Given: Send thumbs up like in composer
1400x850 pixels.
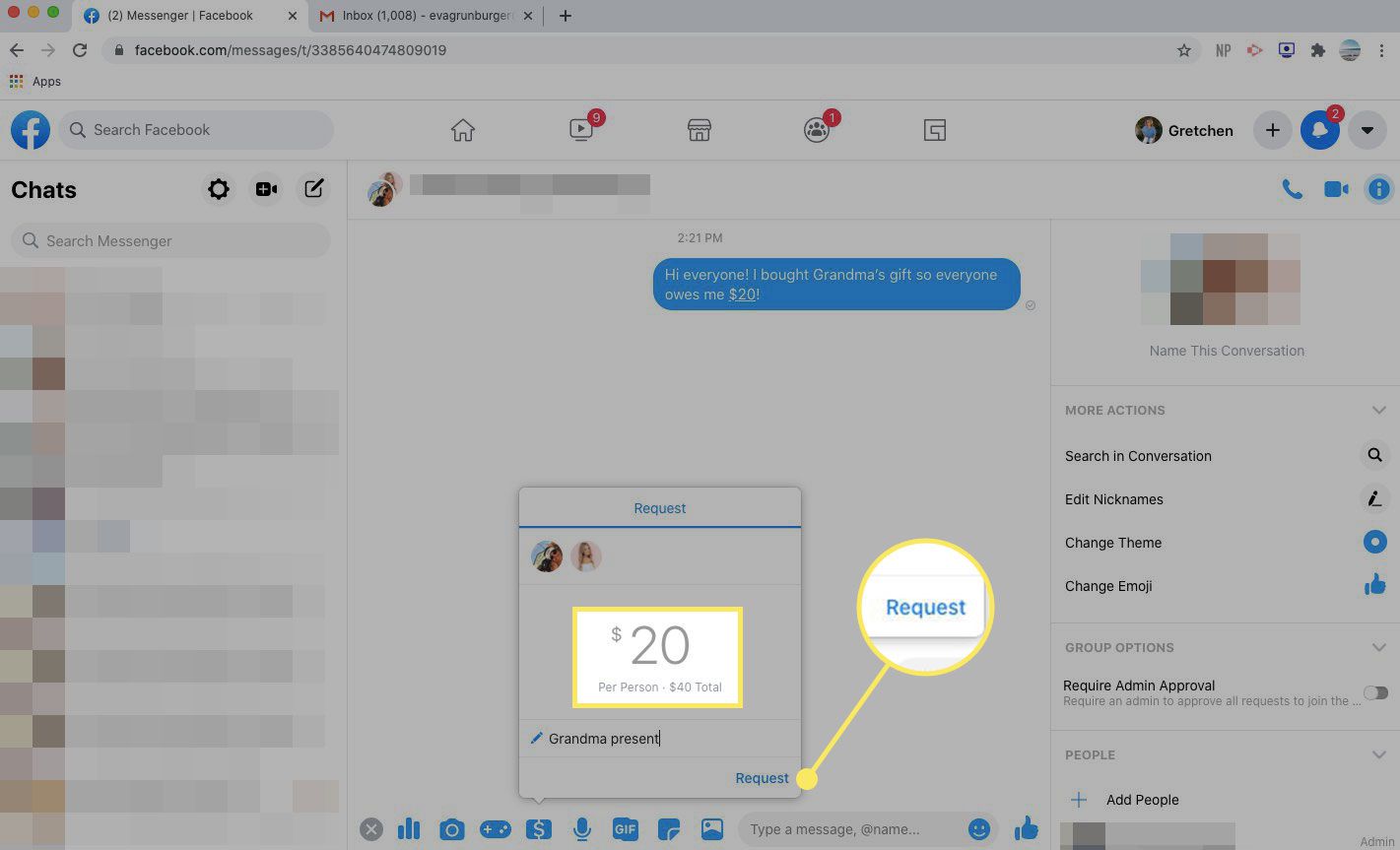Looking at the screenshot, I should pos(1027,828).
